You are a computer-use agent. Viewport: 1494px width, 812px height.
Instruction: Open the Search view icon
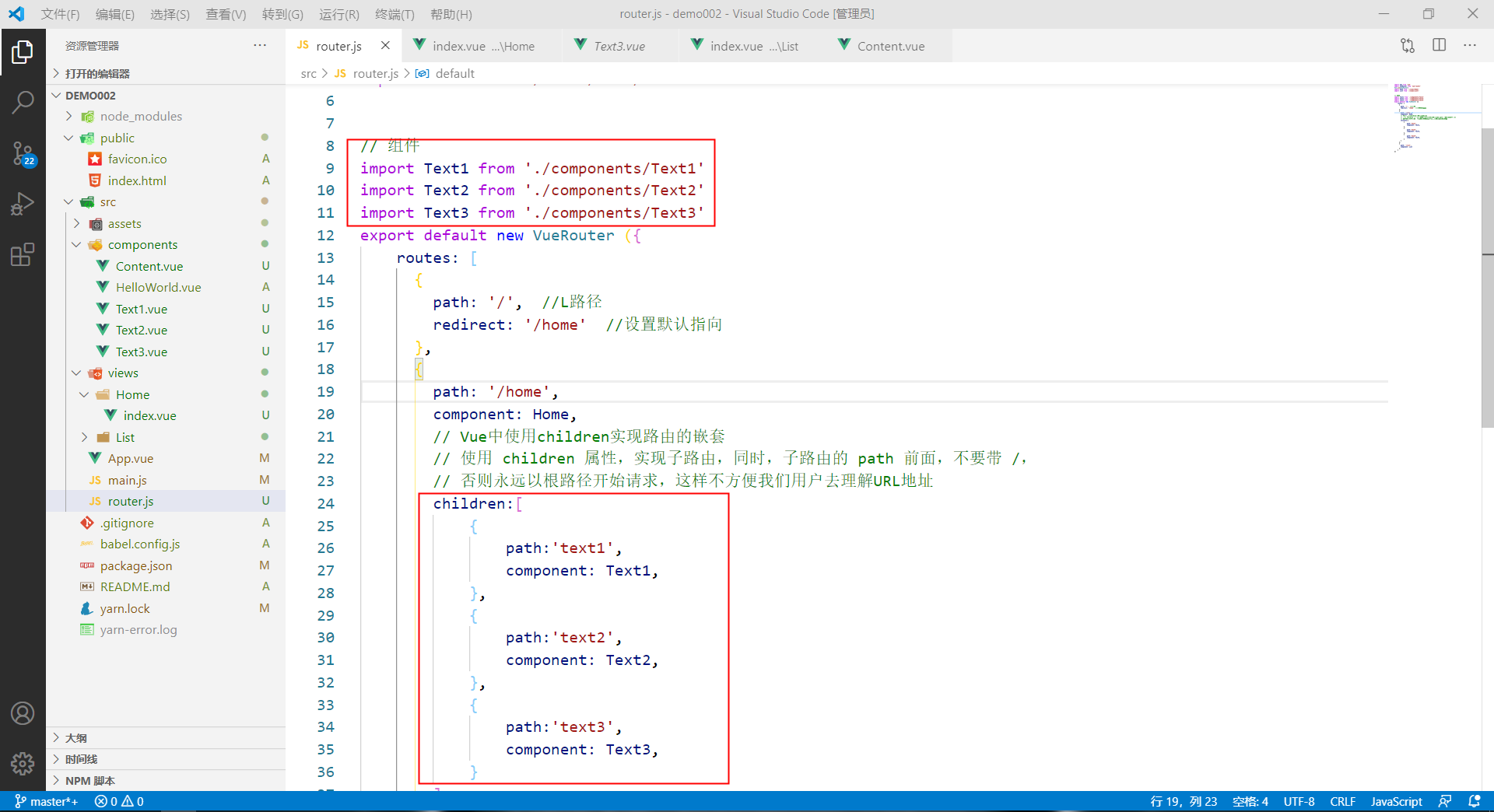(x=23, y=102)
